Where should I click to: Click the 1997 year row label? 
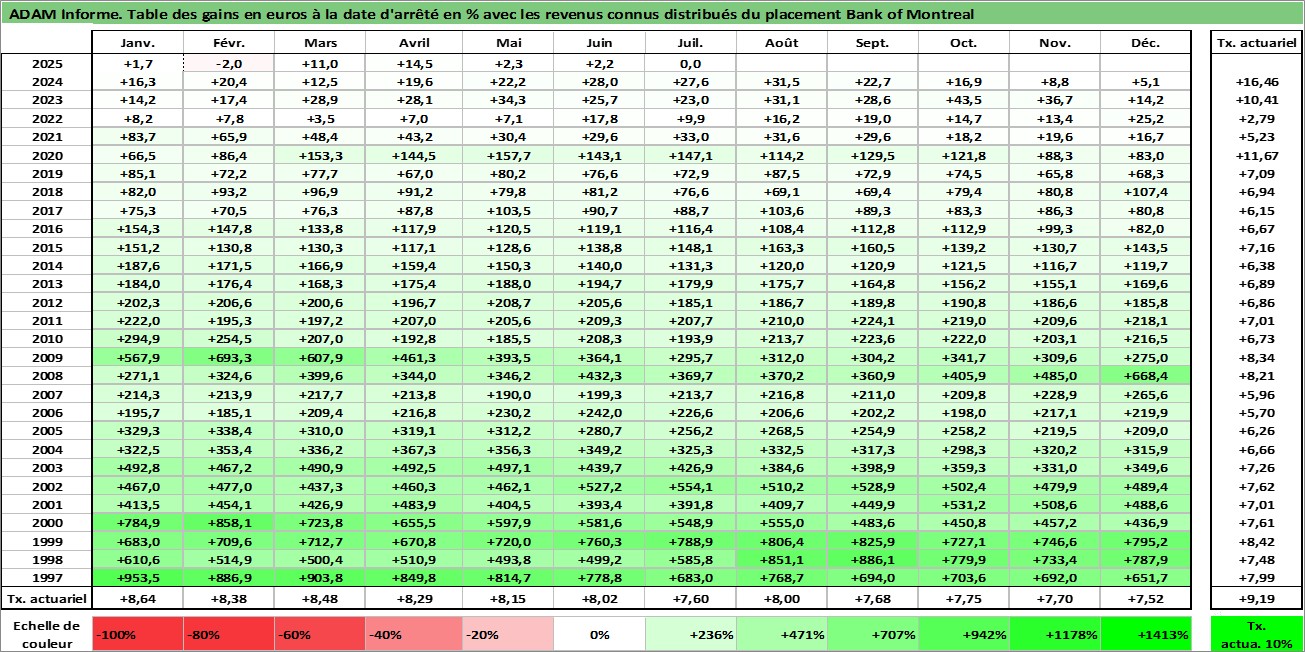[47, 578]
